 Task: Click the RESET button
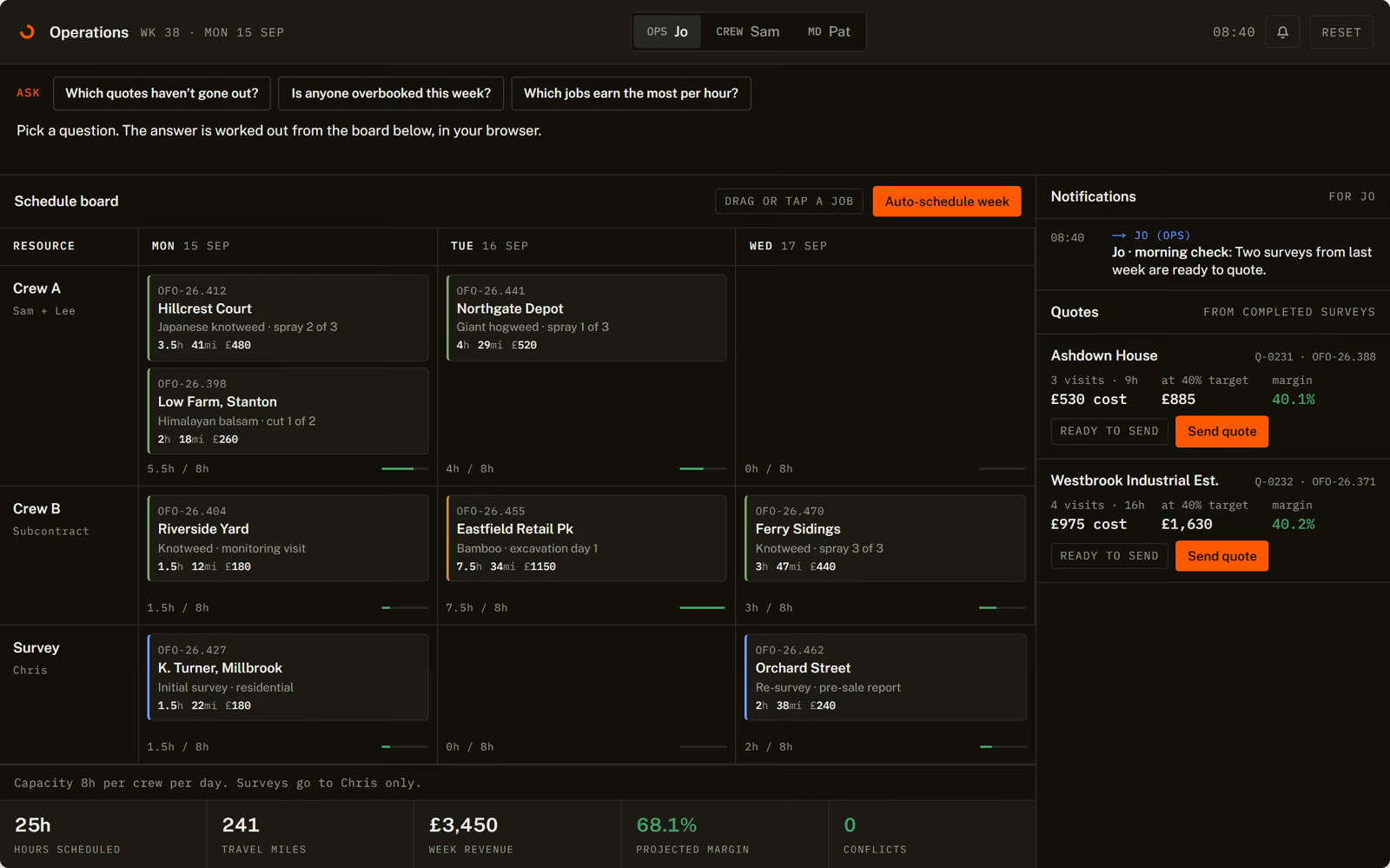(1341, 32)
